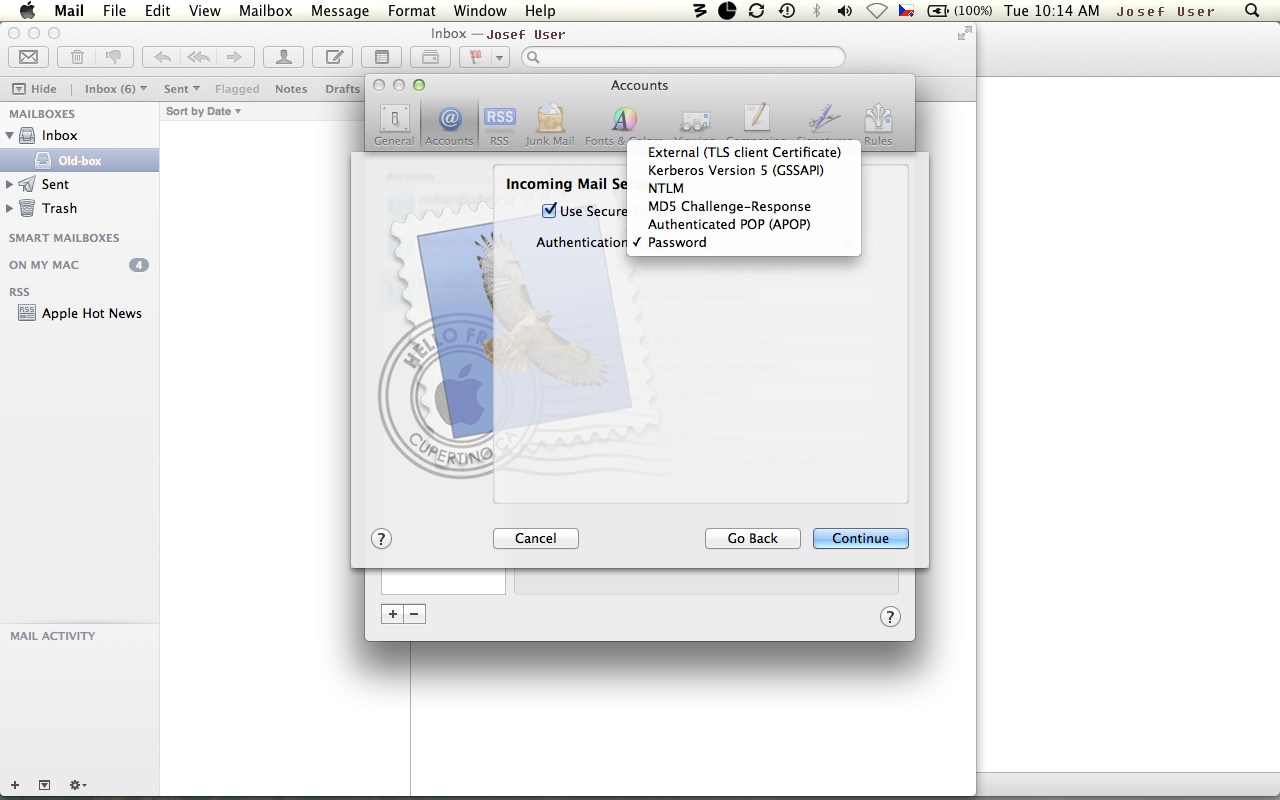Click the New Note toolbar icon
The height and width of the screenshot is (800, 1280).
coord(381,57)
